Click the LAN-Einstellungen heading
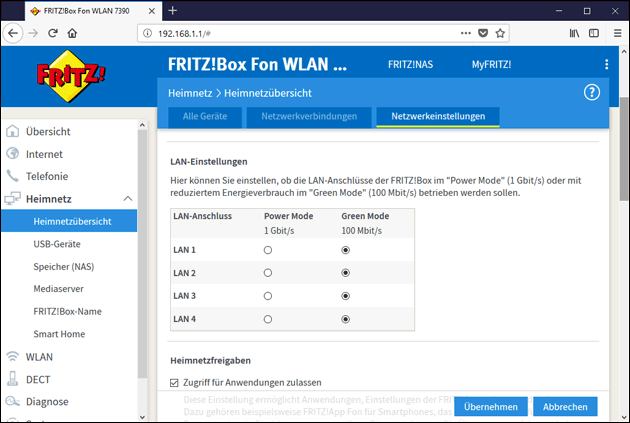 (x=209, y=161)
